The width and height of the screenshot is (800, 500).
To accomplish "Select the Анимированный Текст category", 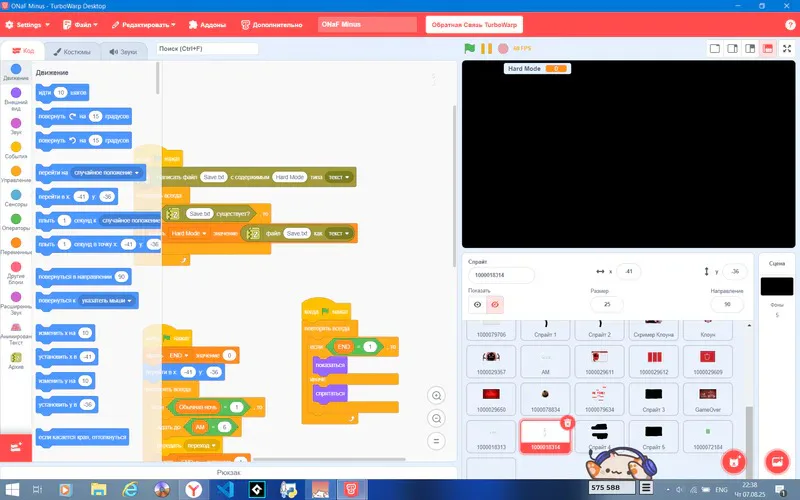I will point(16,334).
